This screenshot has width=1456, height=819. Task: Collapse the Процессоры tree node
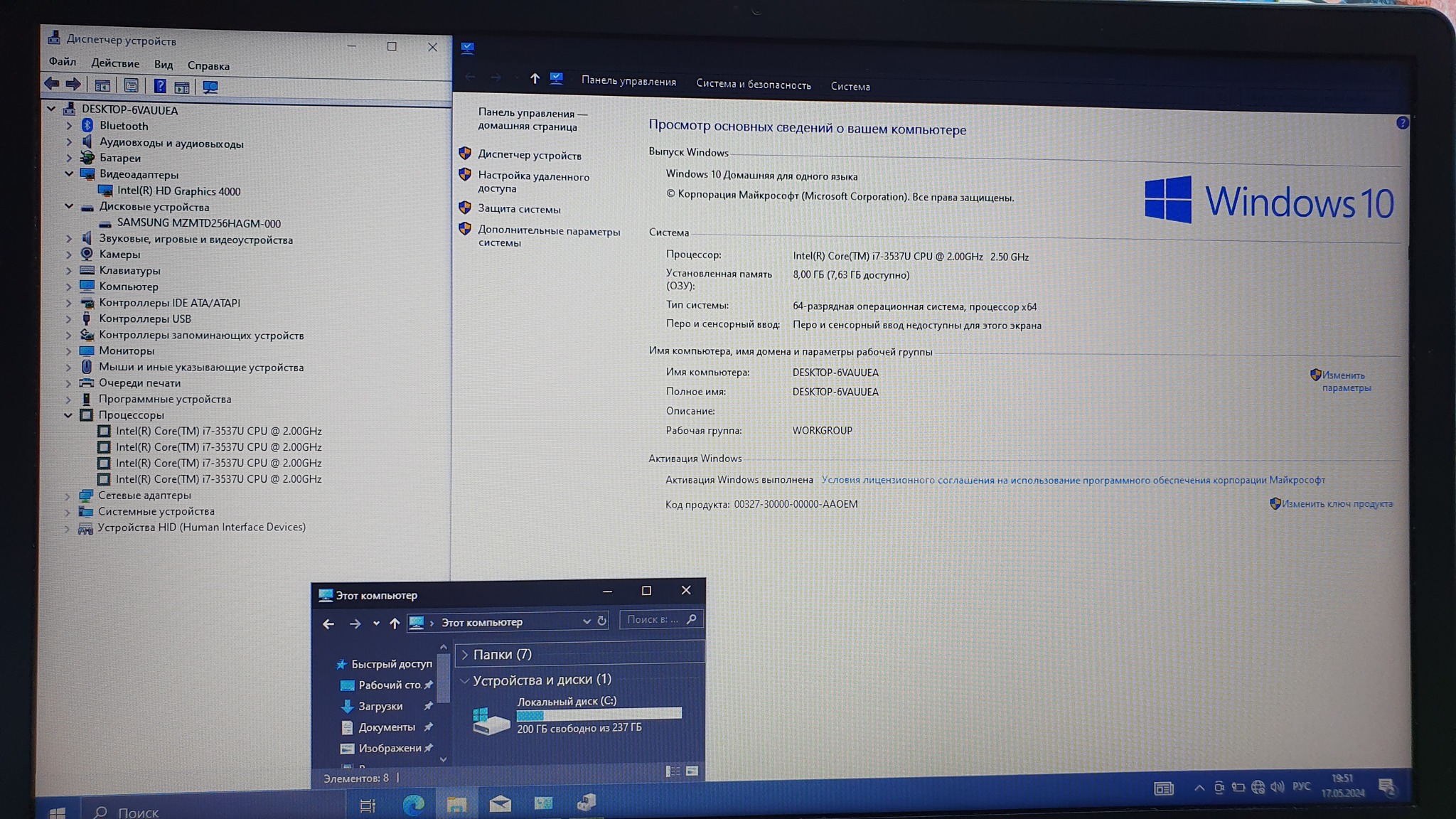point(68,415)
